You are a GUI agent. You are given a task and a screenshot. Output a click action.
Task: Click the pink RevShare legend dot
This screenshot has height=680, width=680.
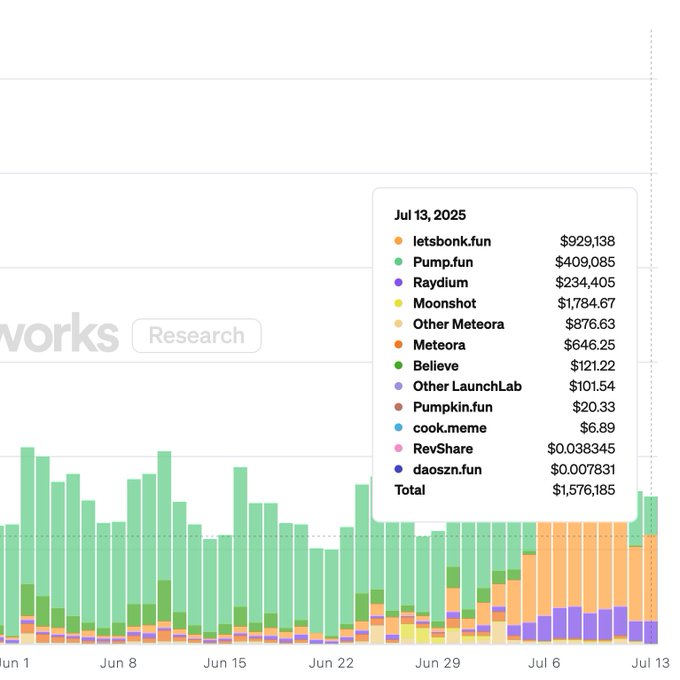point(398,449)
